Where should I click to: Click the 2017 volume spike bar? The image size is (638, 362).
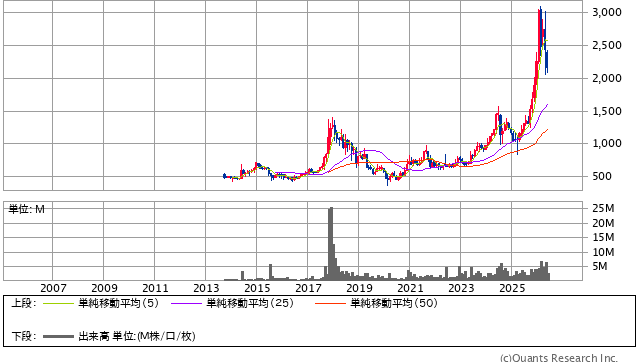(x=330, y=243)
